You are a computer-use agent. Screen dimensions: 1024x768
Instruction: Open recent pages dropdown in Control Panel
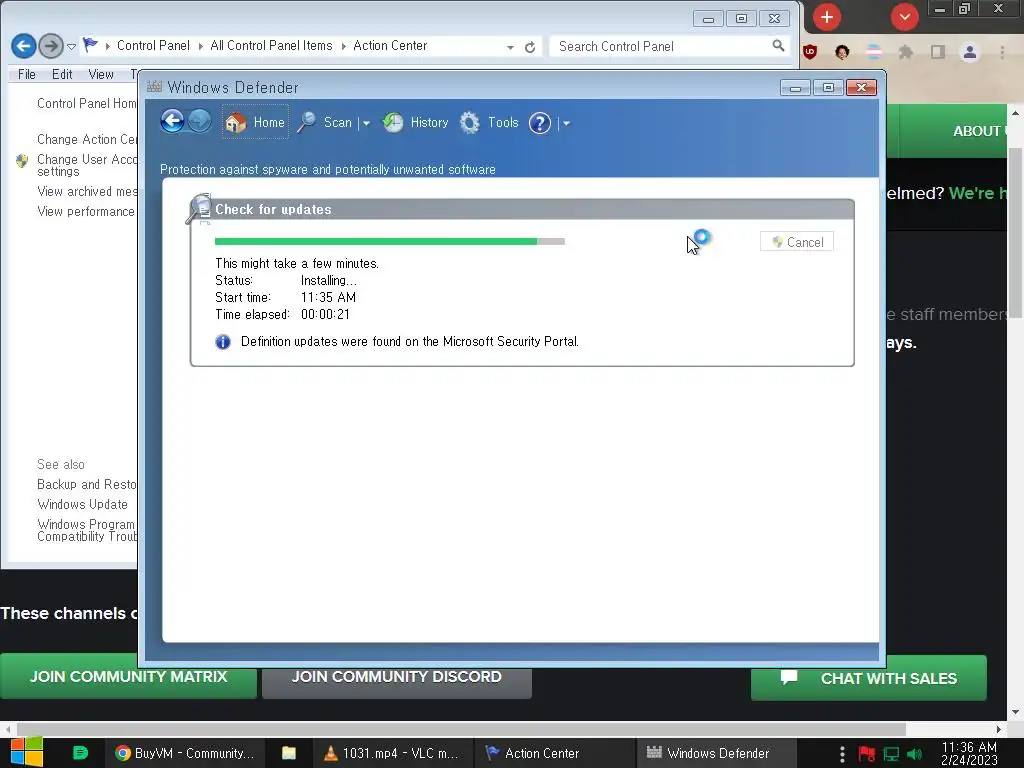point(71,46)
